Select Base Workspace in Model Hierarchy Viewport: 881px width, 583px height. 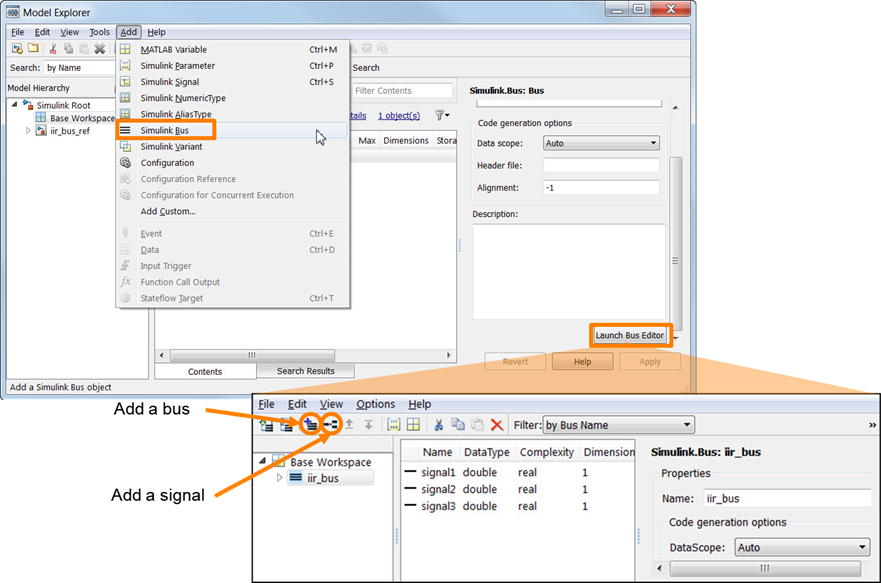[x=82, y=118]
